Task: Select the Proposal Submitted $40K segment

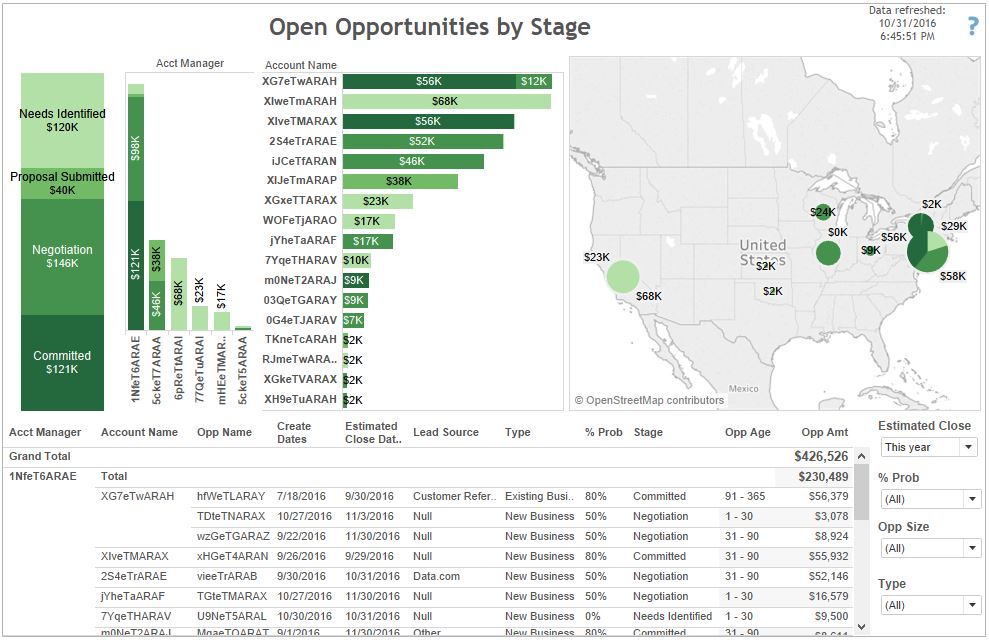Action: pyautogui.click(x=62, y=183)
